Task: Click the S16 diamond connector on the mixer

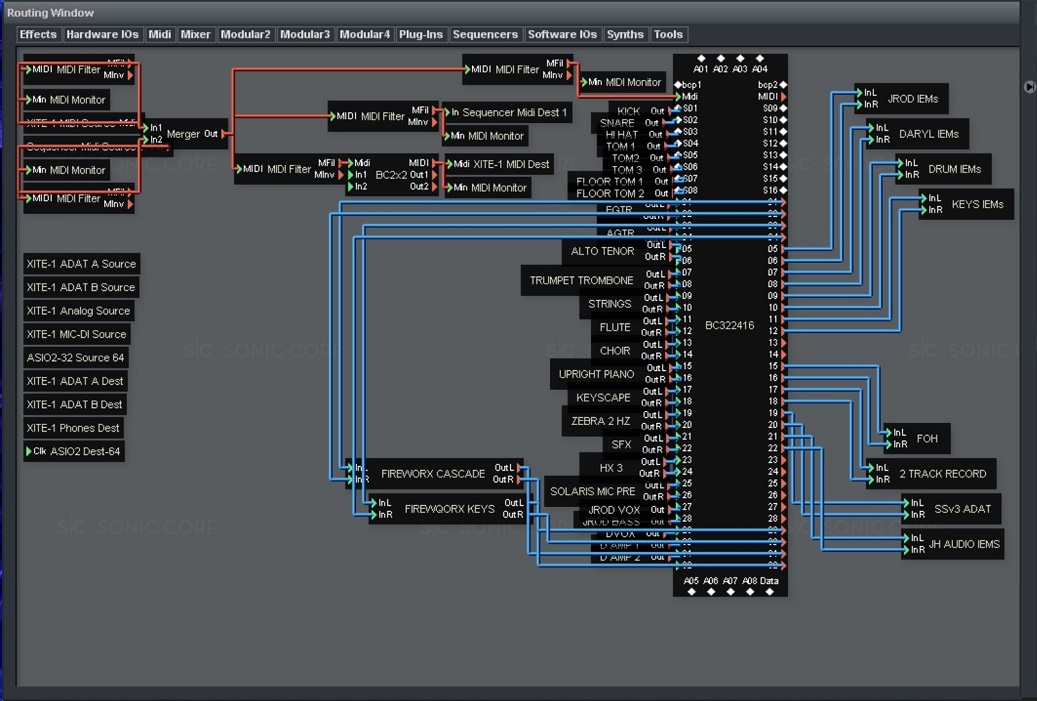Action: click(783, 190)
